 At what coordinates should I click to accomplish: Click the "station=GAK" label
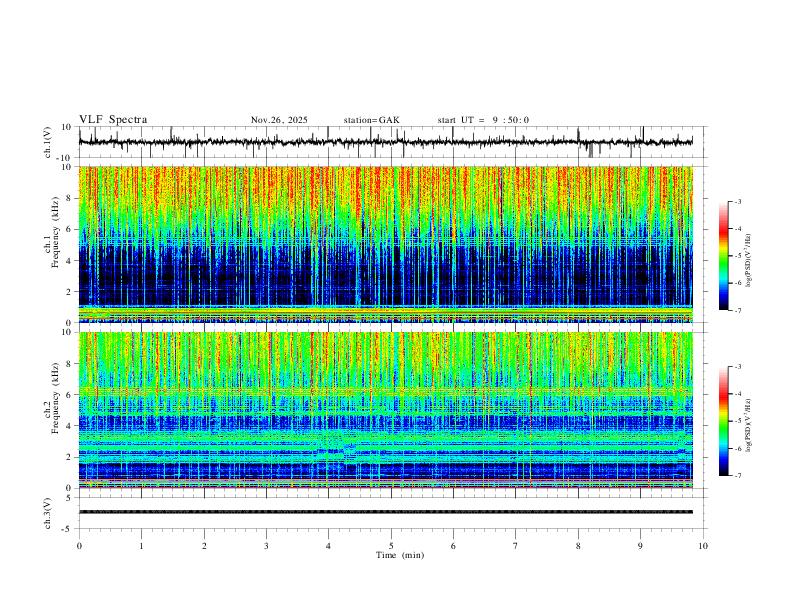click(372, 120)
